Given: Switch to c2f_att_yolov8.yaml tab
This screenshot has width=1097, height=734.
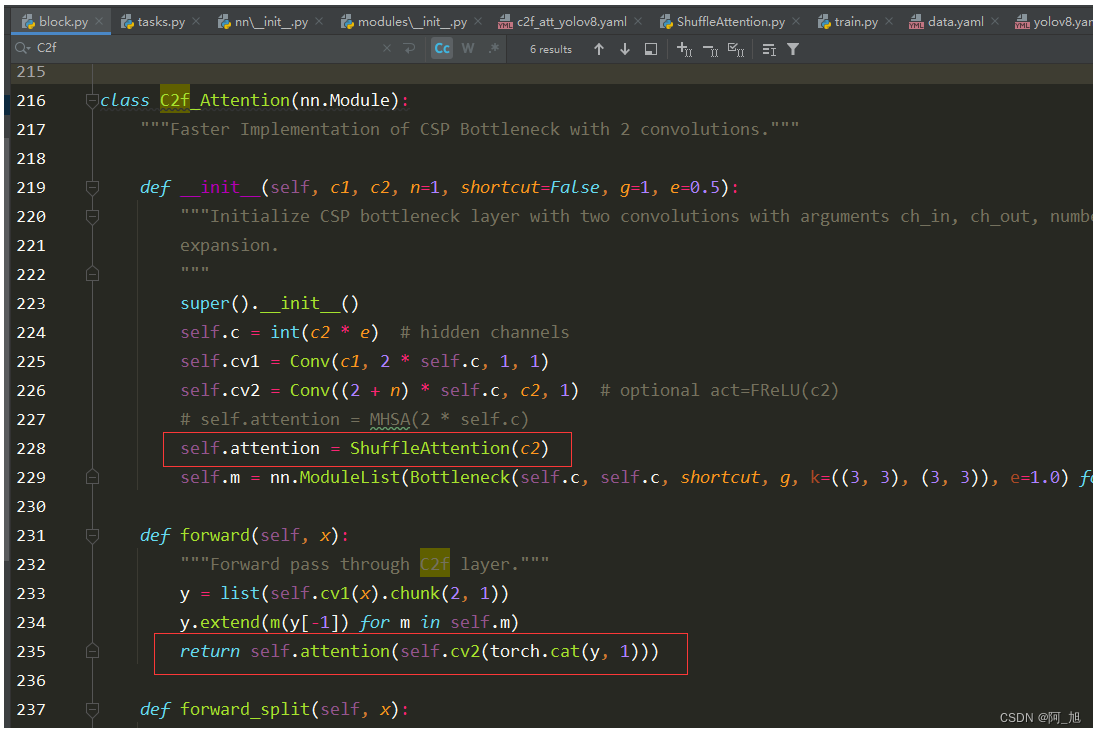Looking at the screenshot, I should click(571, 21).
